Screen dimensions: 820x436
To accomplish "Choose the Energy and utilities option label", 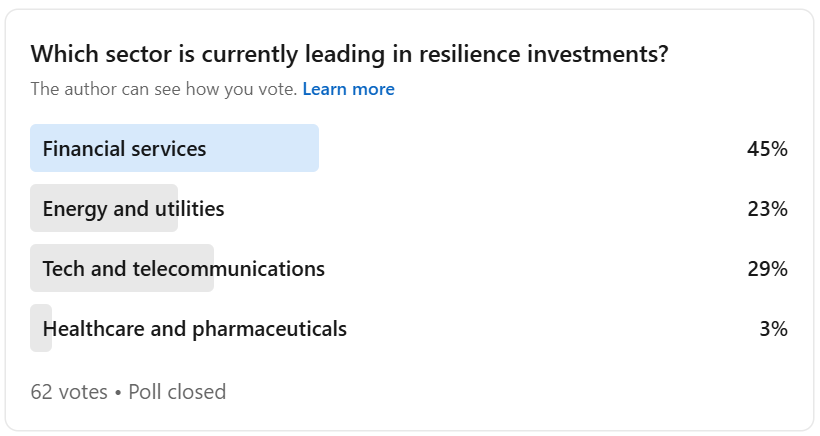I will (x=133, y=209).
